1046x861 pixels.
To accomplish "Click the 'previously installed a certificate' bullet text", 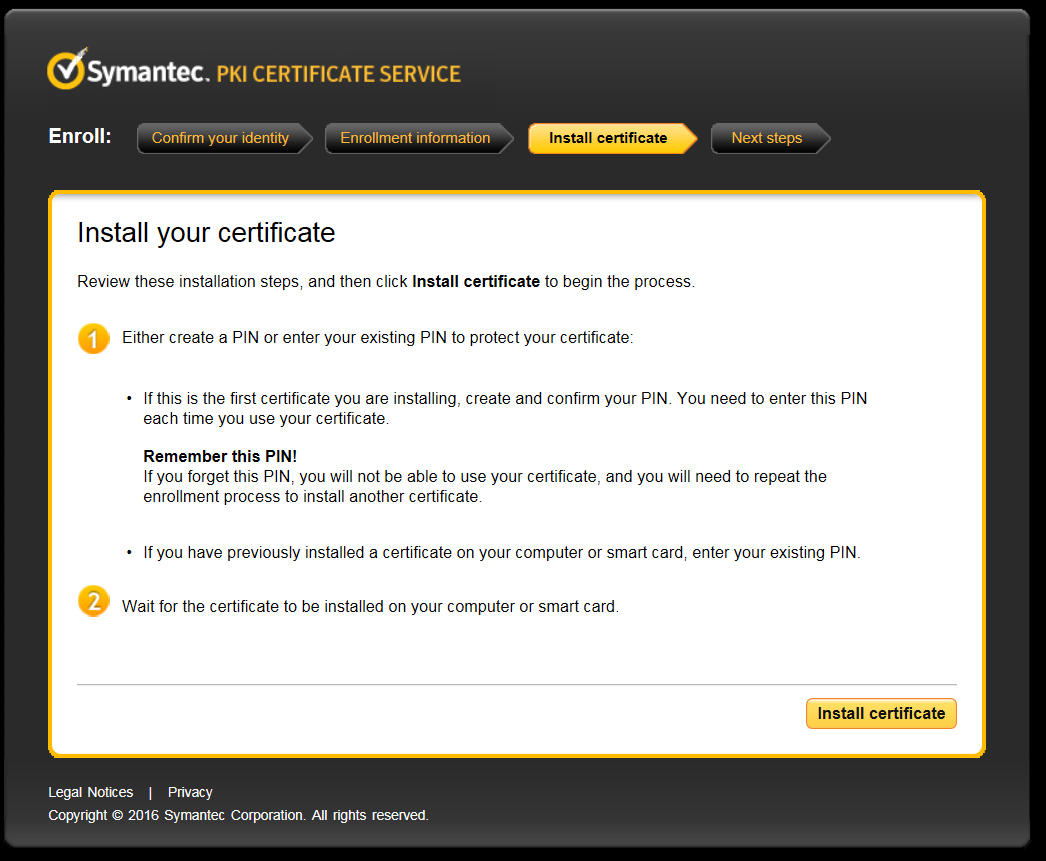I will 501,552.
